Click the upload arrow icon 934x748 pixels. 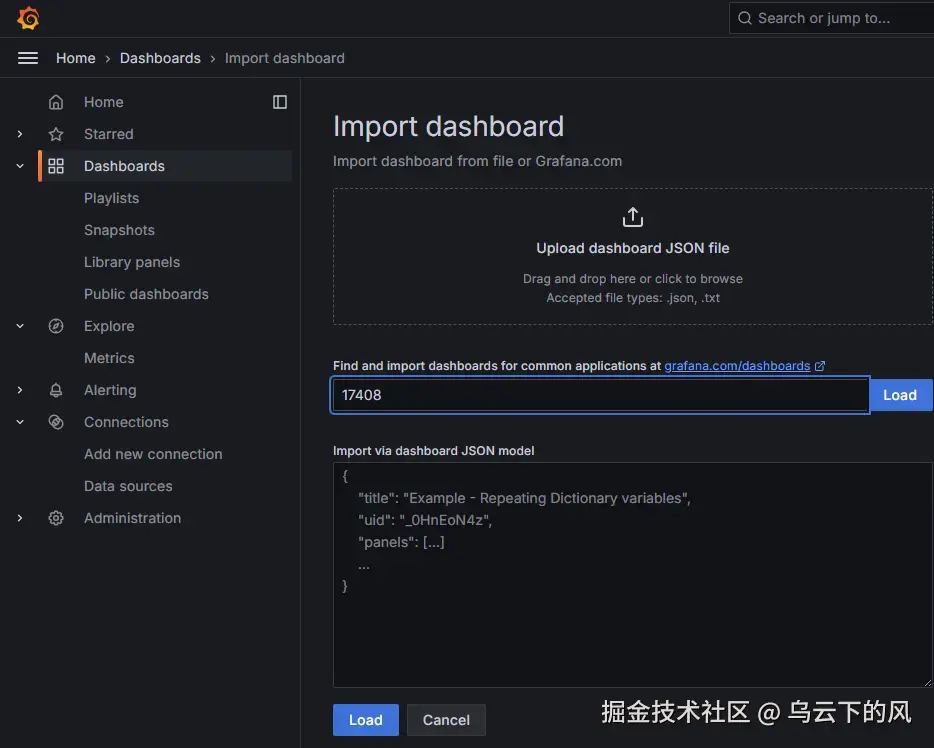[x=633, y=217]
